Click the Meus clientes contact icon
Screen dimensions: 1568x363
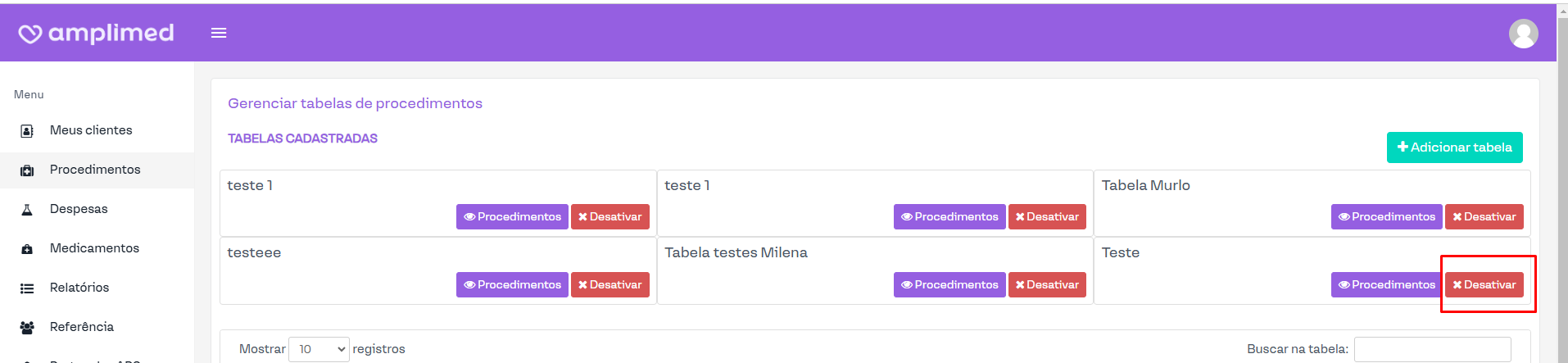point(27,131)
